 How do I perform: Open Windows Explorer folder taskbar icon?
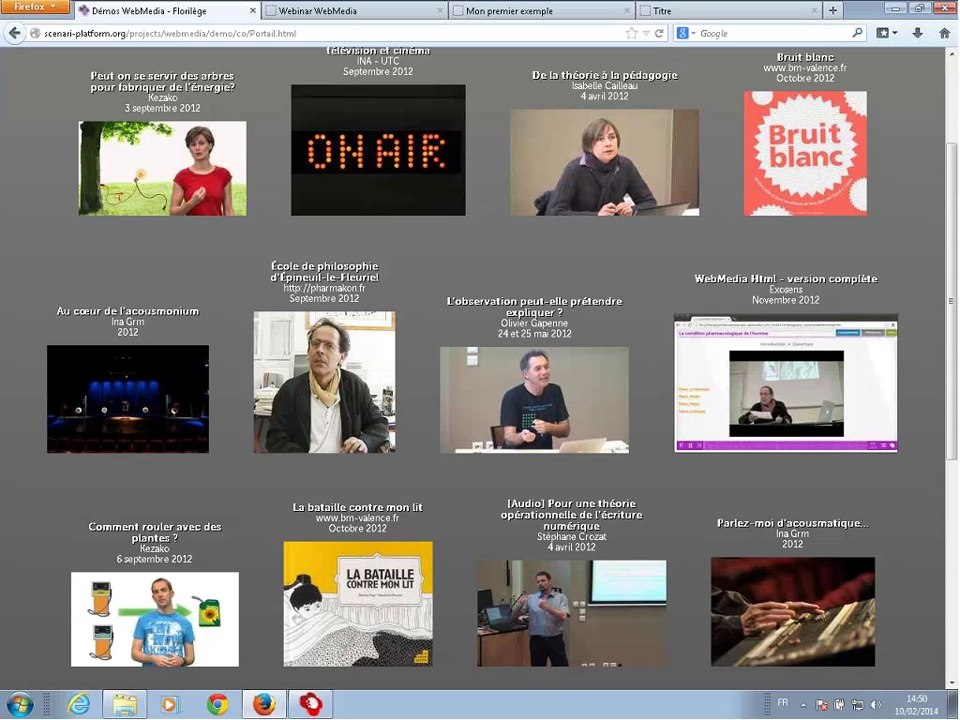click(x=124, y=705)
